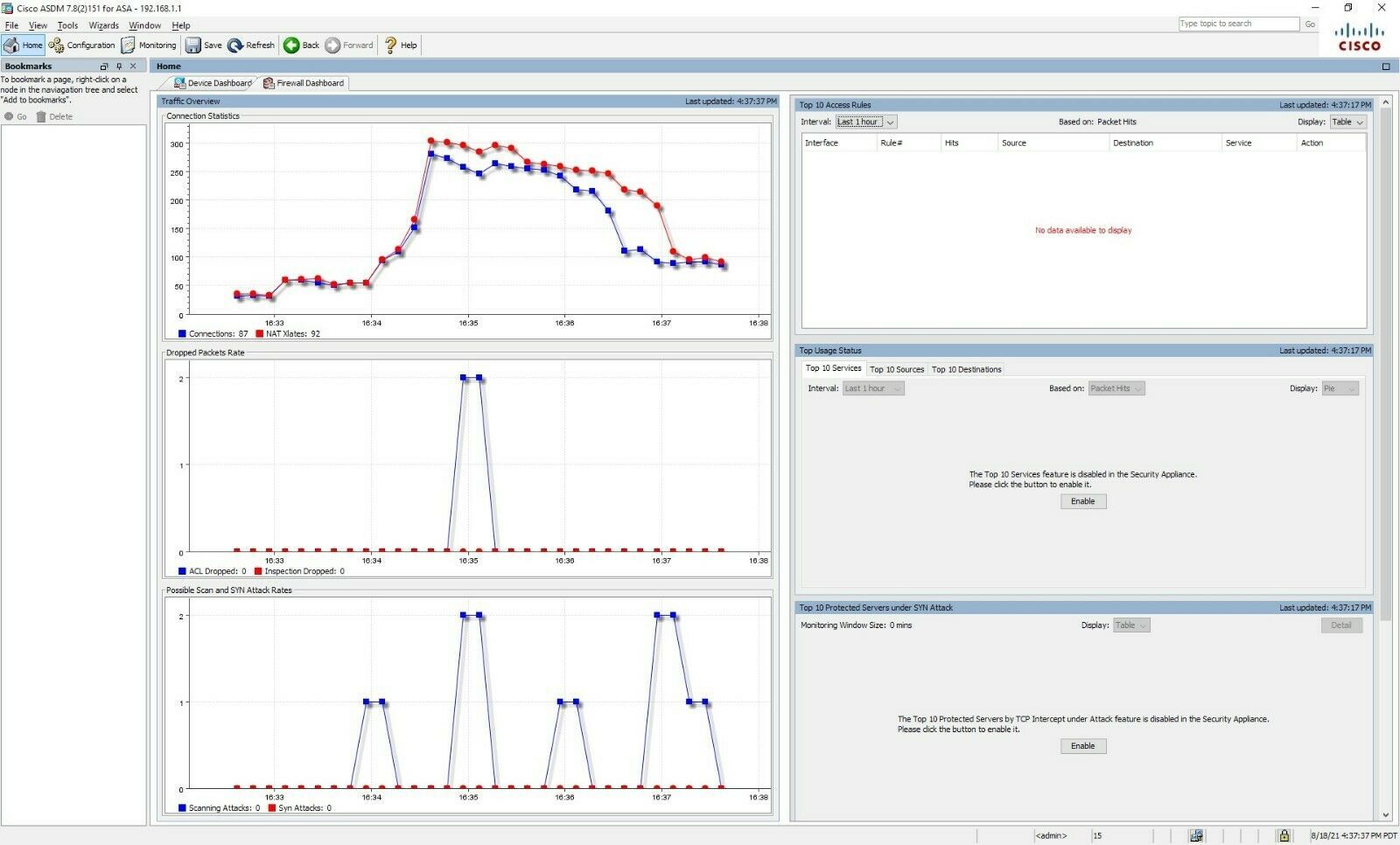Viewport: 1400px width, 845px height.
Task: Open the Pie display dropdown
Action: point(1340,388)
